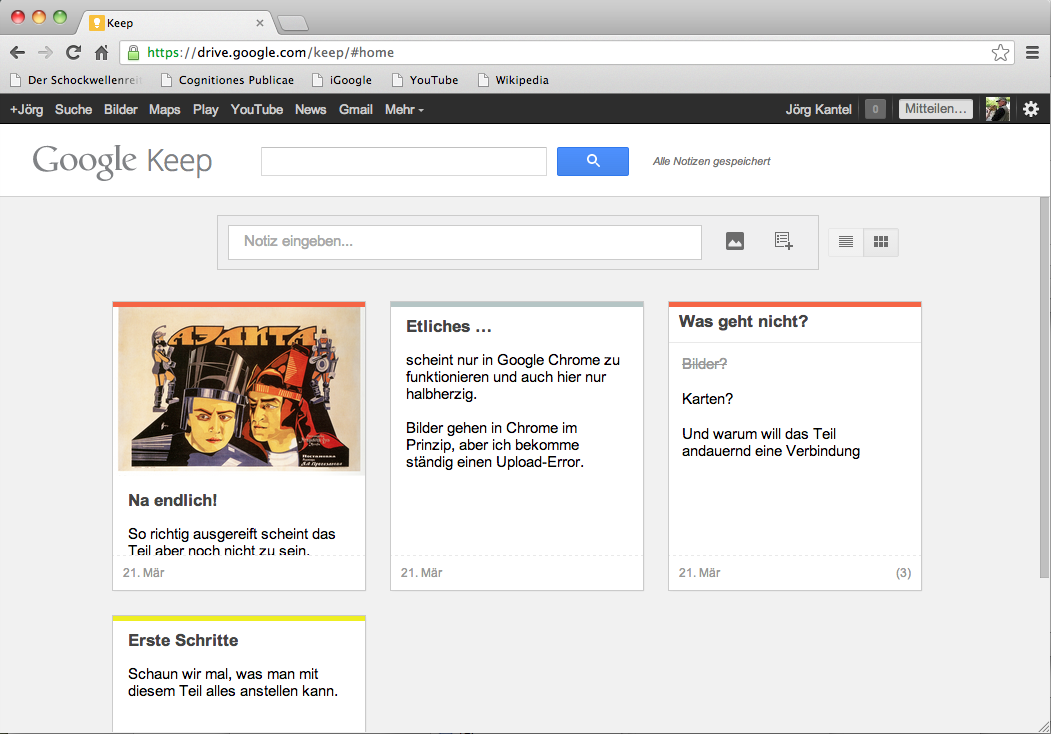
Task: Reload the page with the refresh icon
Action: point(73,52)
